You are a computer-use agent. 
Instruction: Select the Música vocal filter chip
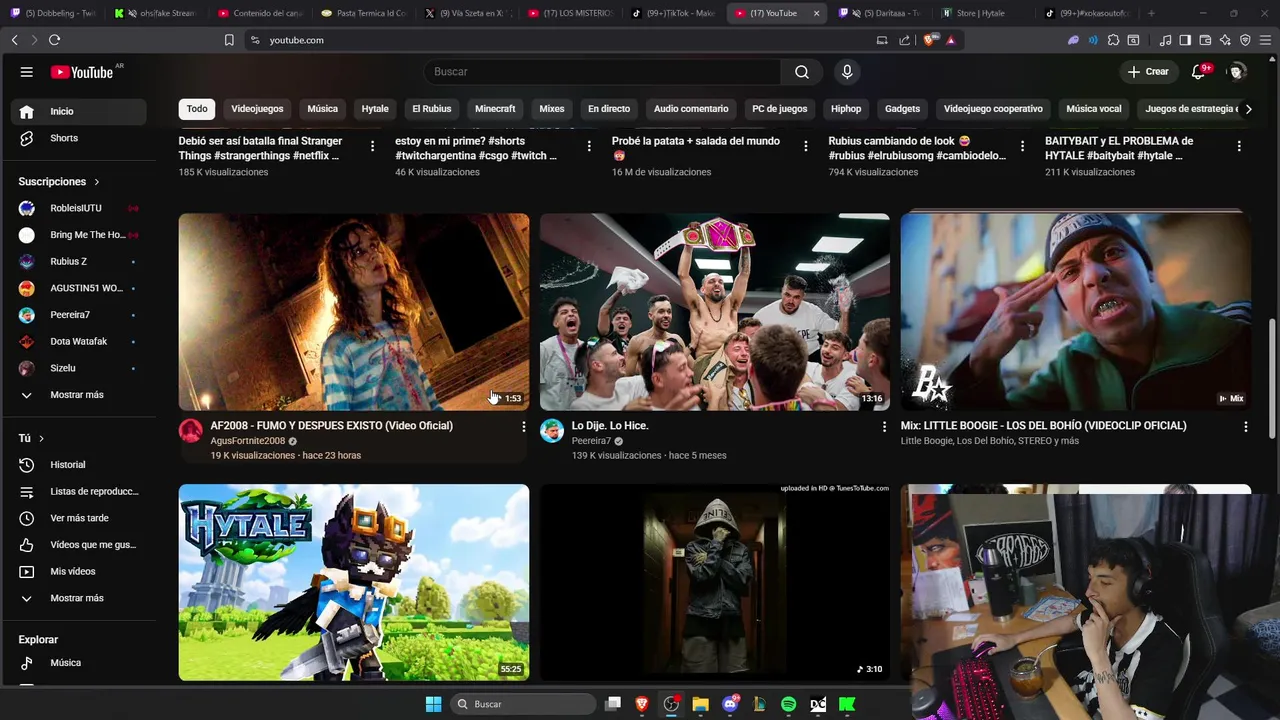pos(1094,109)
